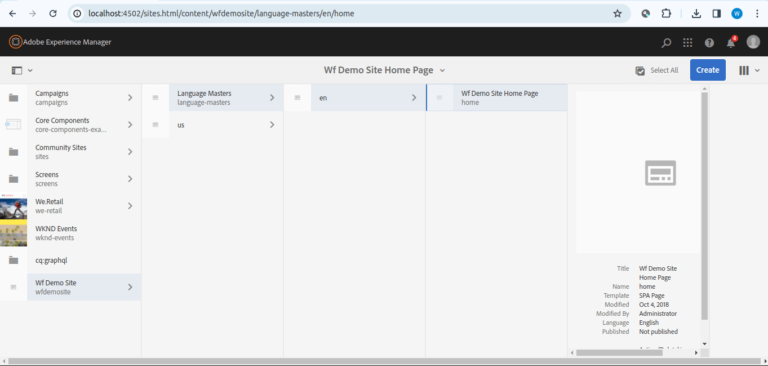
Task: Expand the Screens chevron
Action: coord(130,179)
